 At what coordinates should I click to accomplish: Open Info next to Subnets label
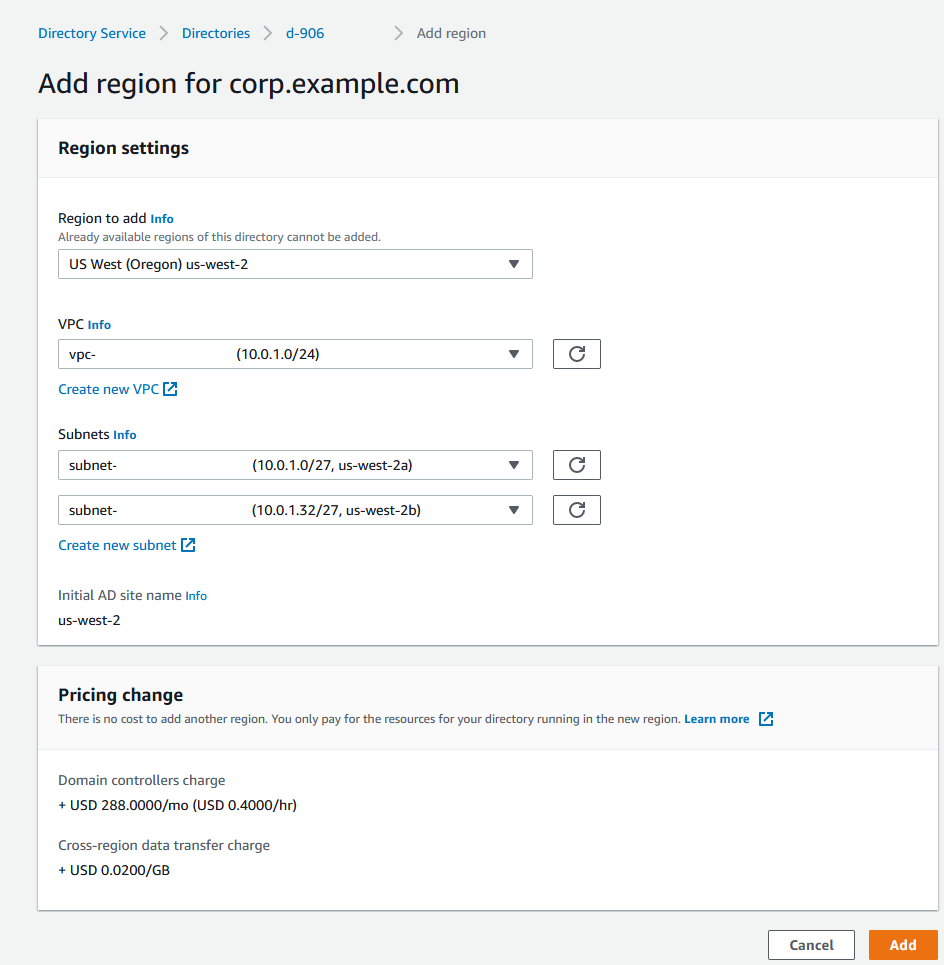click(124, 435)
